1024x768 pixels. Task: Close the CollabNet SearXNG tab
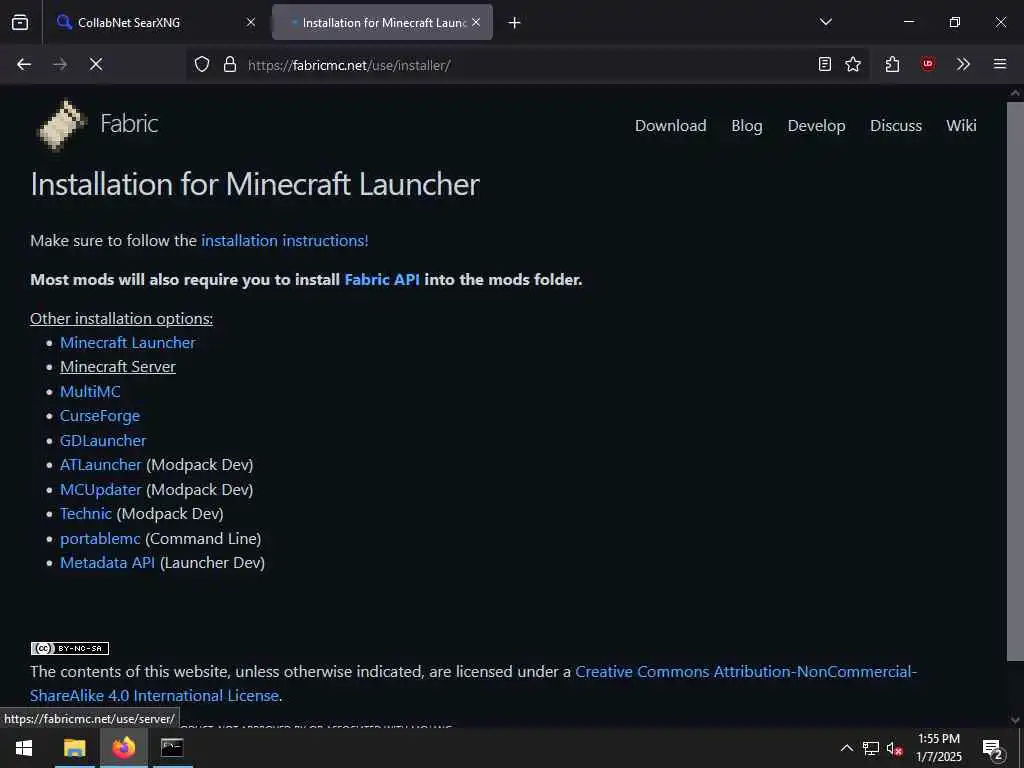click(251, 22)
